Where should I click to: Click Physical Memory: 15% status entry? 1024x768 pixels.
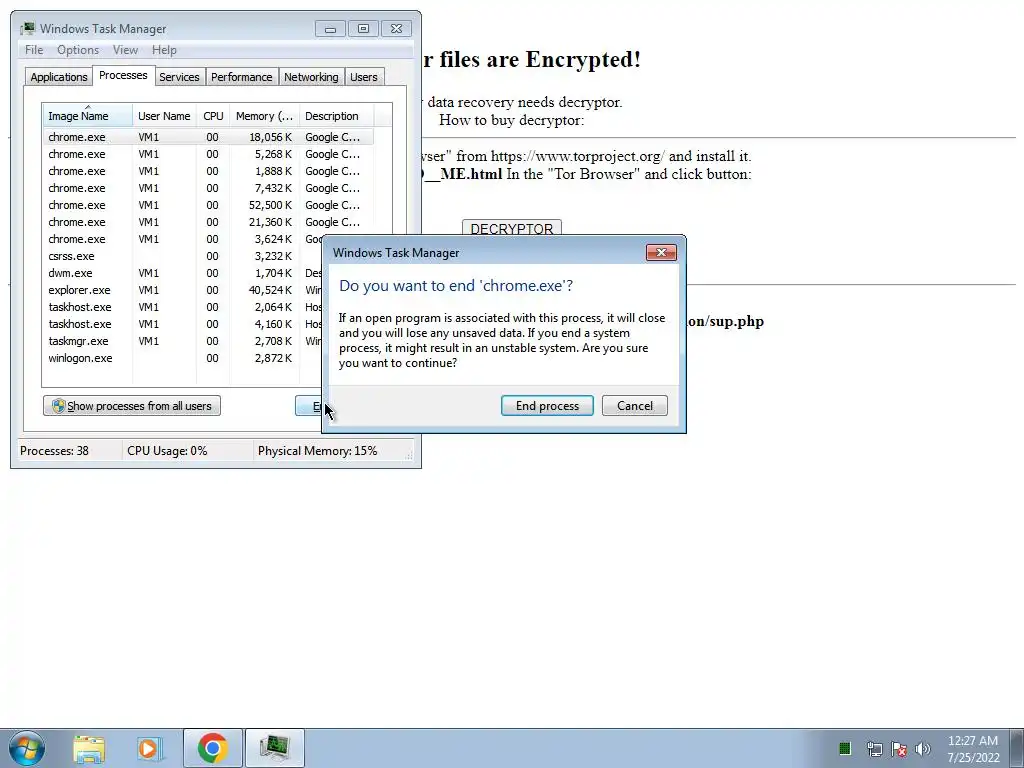tap(317, 451)
